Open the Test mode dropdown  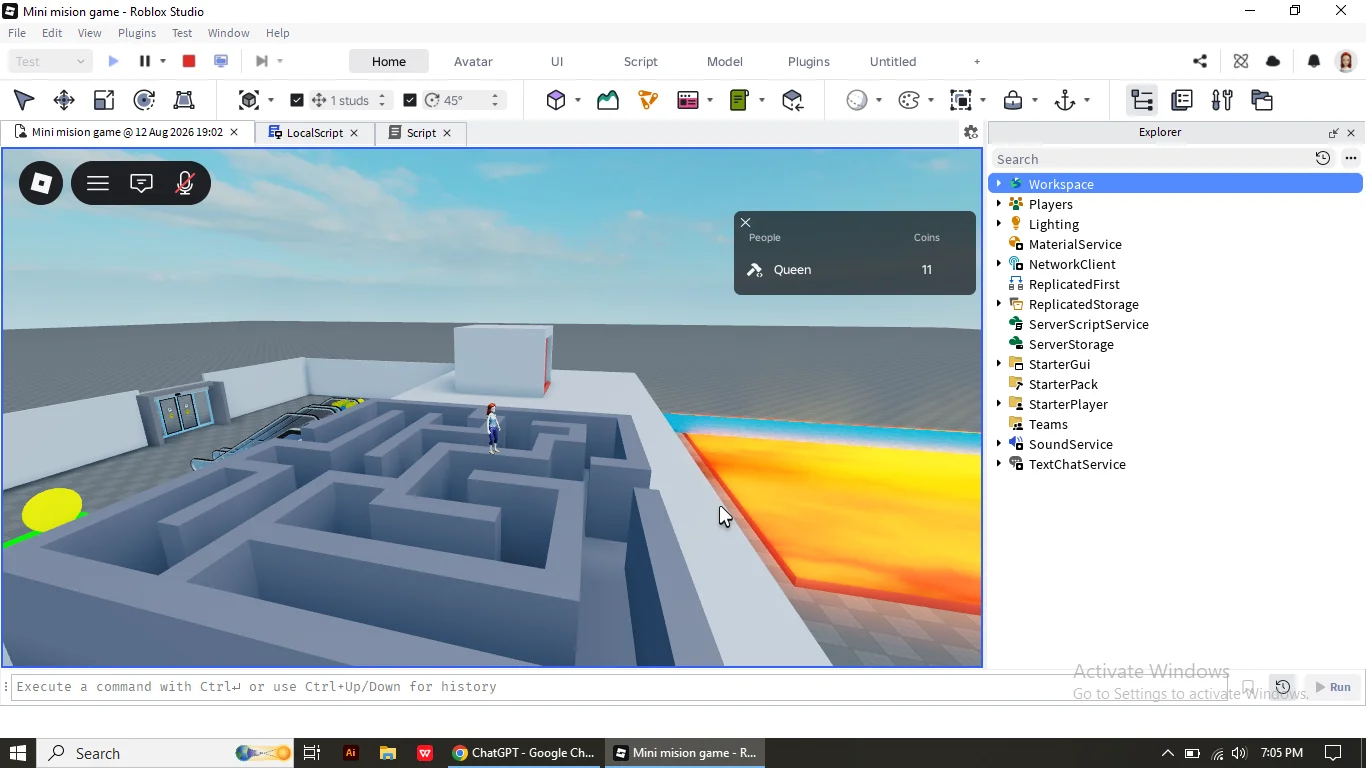point(50,61)
